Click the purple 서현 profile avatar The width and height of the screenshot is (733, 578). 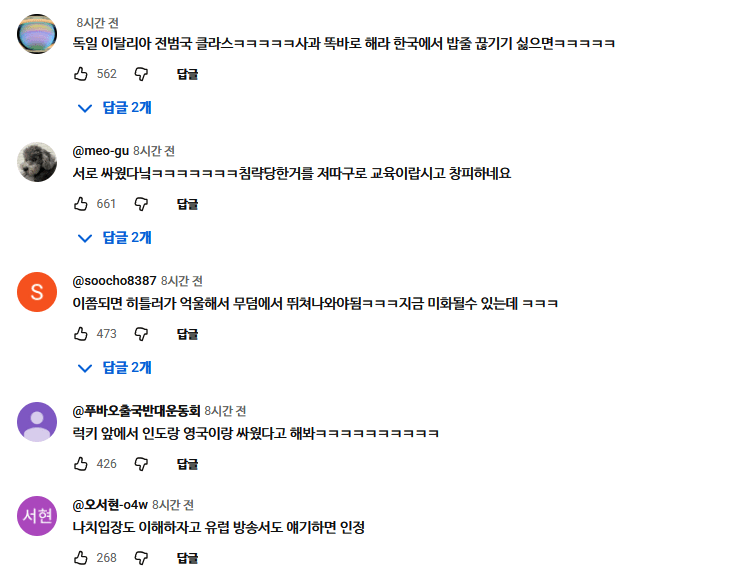coord(37,515)
